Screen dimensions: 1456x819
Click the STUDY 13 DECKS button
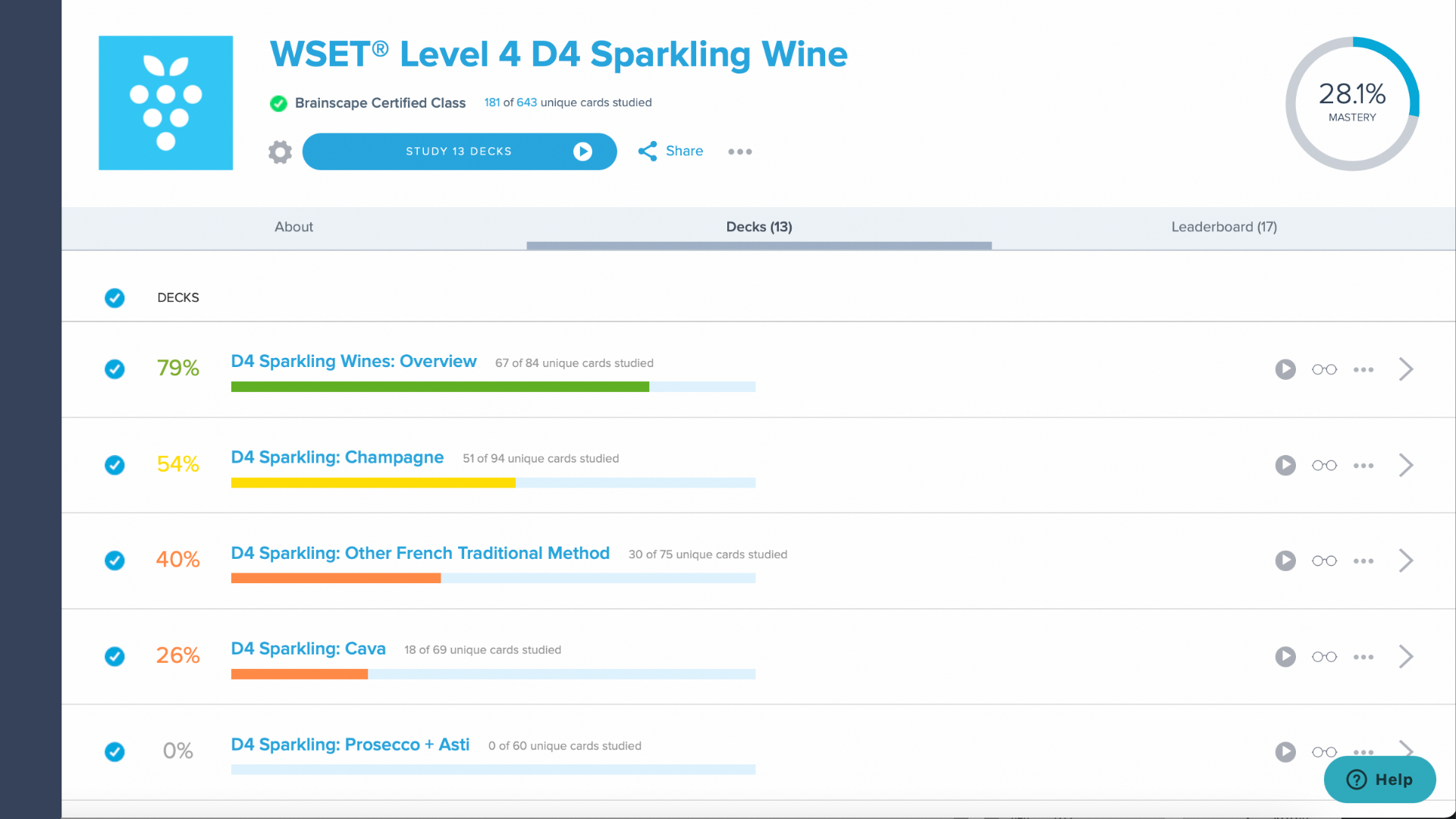click(x=459, y=152)
